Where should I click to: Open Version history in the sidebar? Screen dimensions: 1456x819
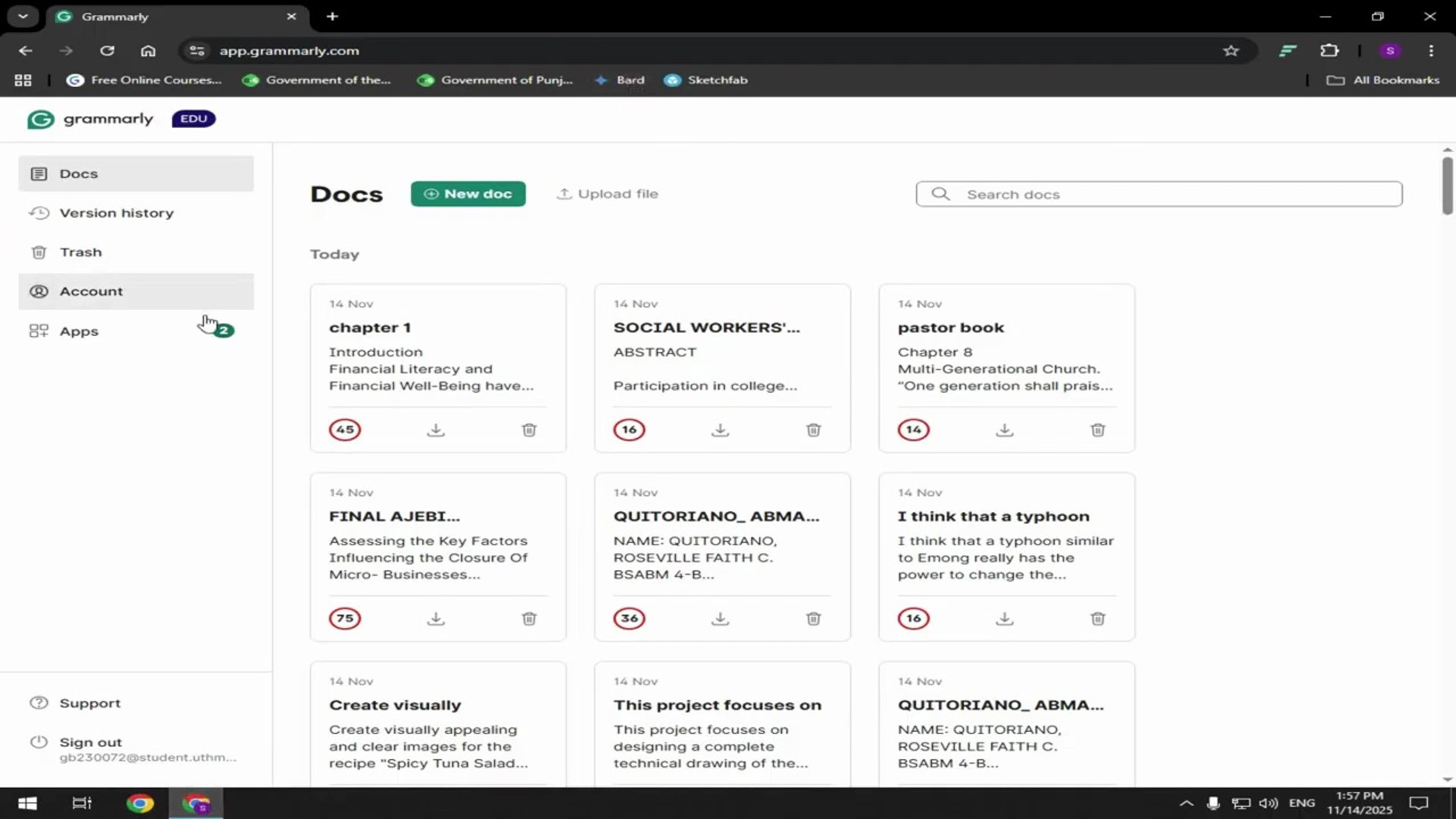[x=115, y=213]
